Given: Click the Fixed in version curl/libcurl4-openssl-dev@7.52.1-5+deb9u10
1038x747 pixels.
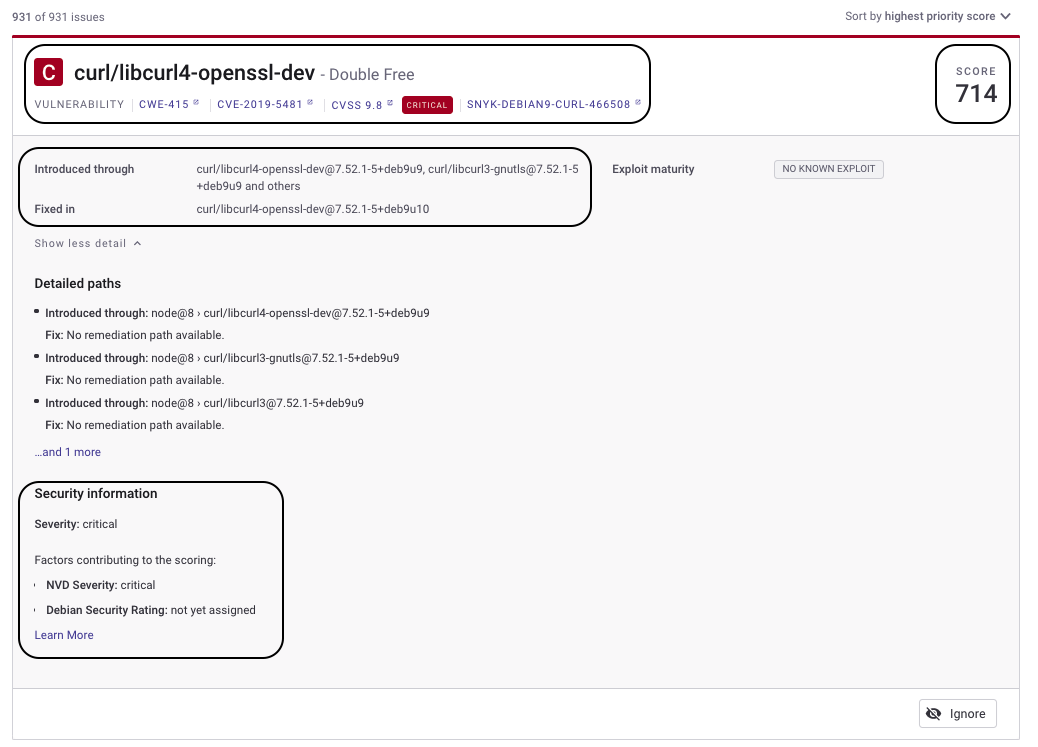Looking at the screenshot, I should pyautogui.click(x=312, y=209).
